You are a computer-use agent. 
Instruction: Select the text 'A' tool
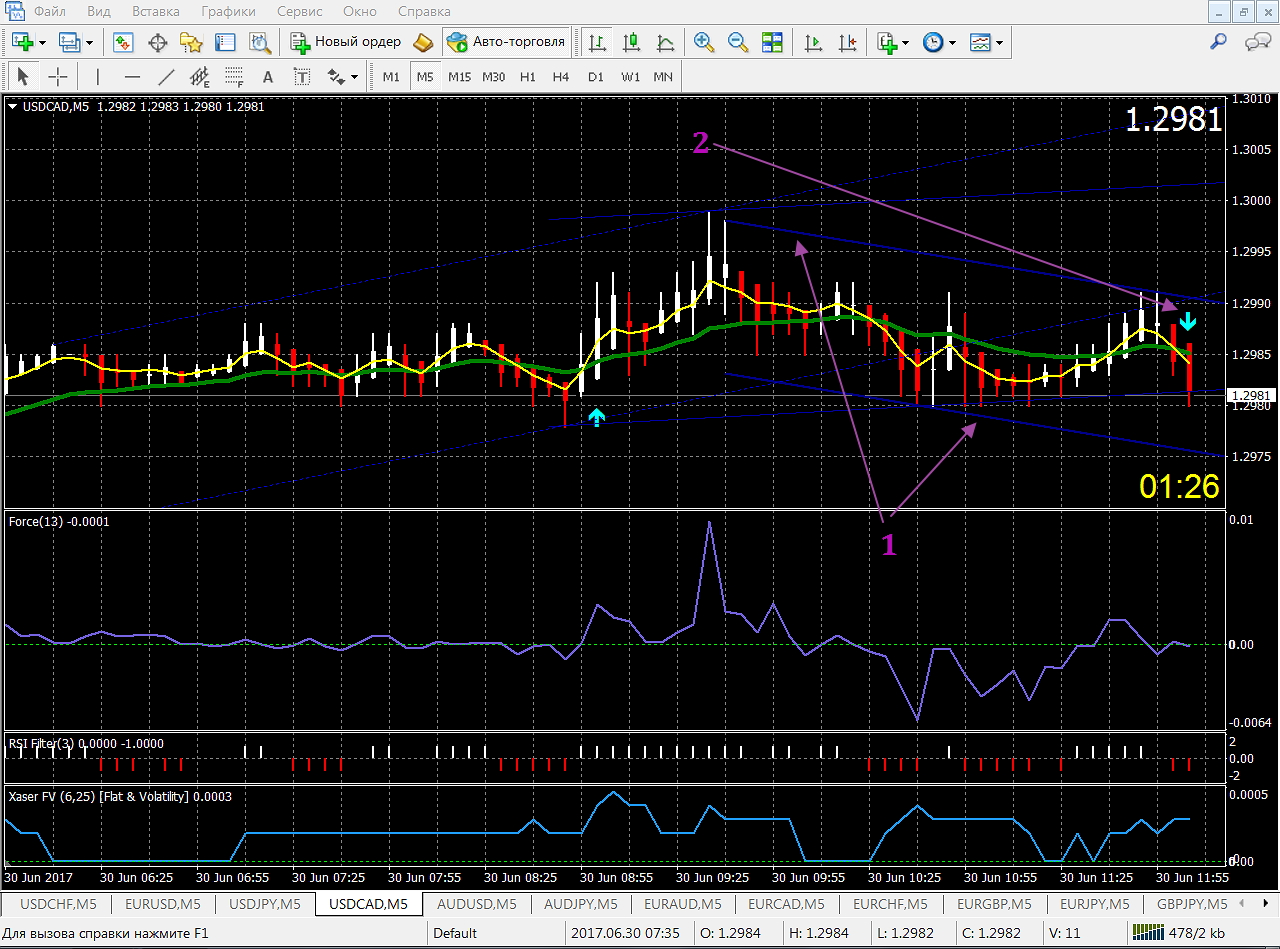point(268,76)
